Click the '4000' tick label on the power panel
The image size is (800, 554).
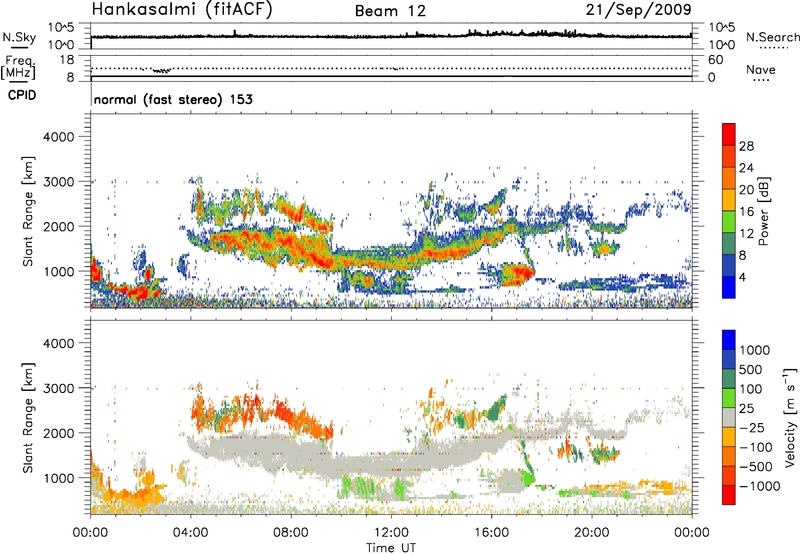click(58, 137)
